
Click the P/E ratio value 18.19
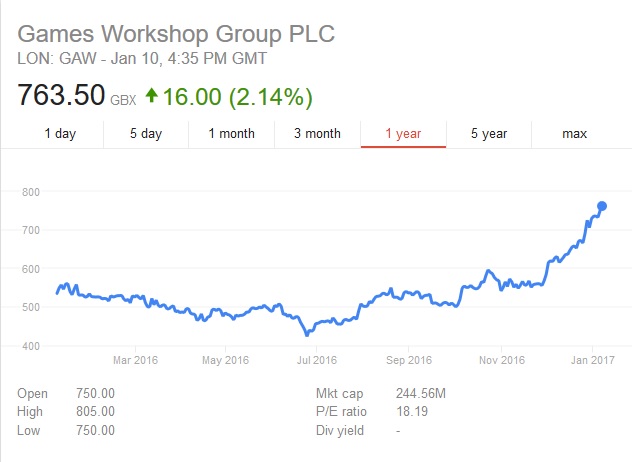(412, 412)
